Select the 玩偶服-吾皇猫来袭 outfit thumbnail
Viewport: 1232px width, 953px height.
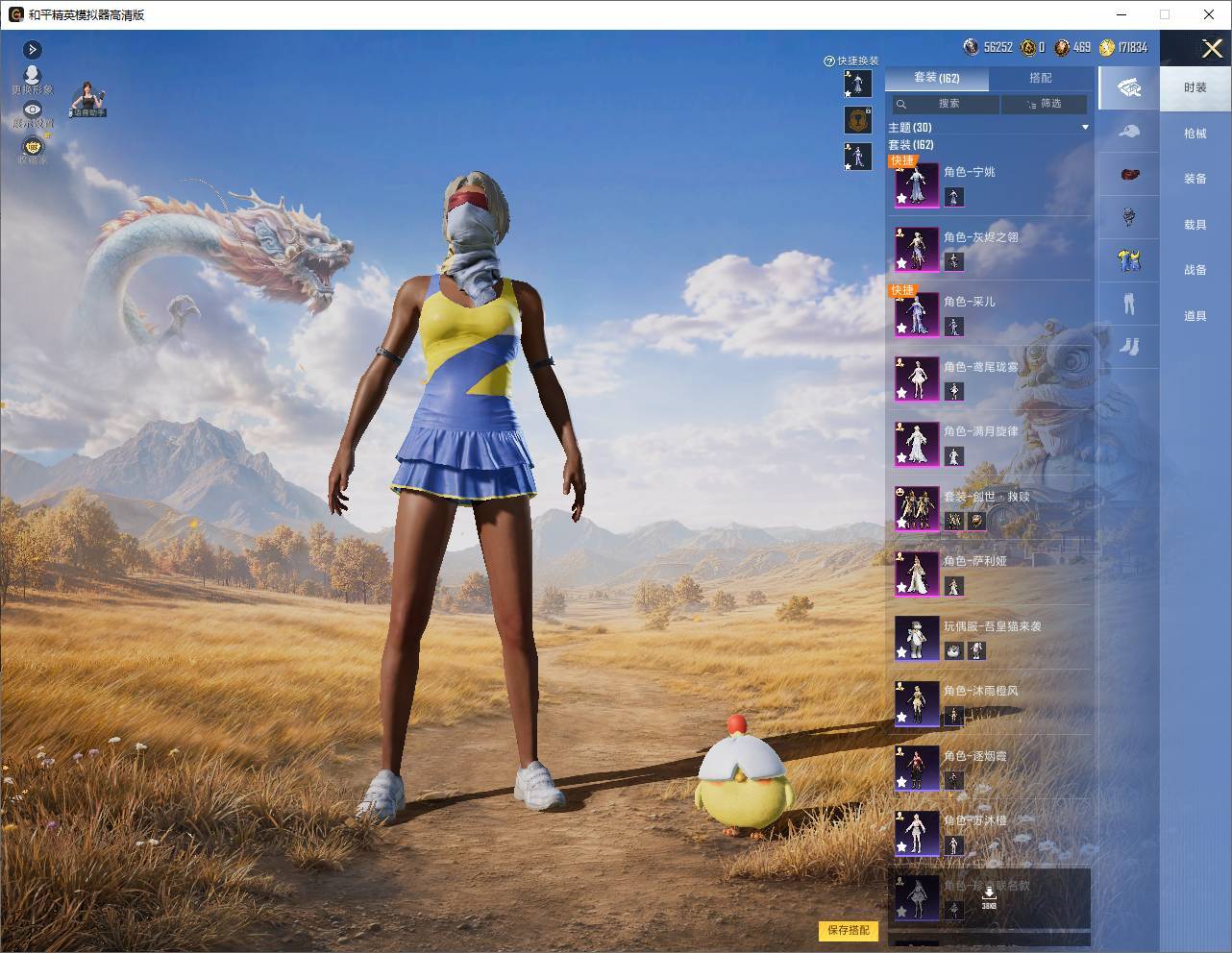coord(917,638)
